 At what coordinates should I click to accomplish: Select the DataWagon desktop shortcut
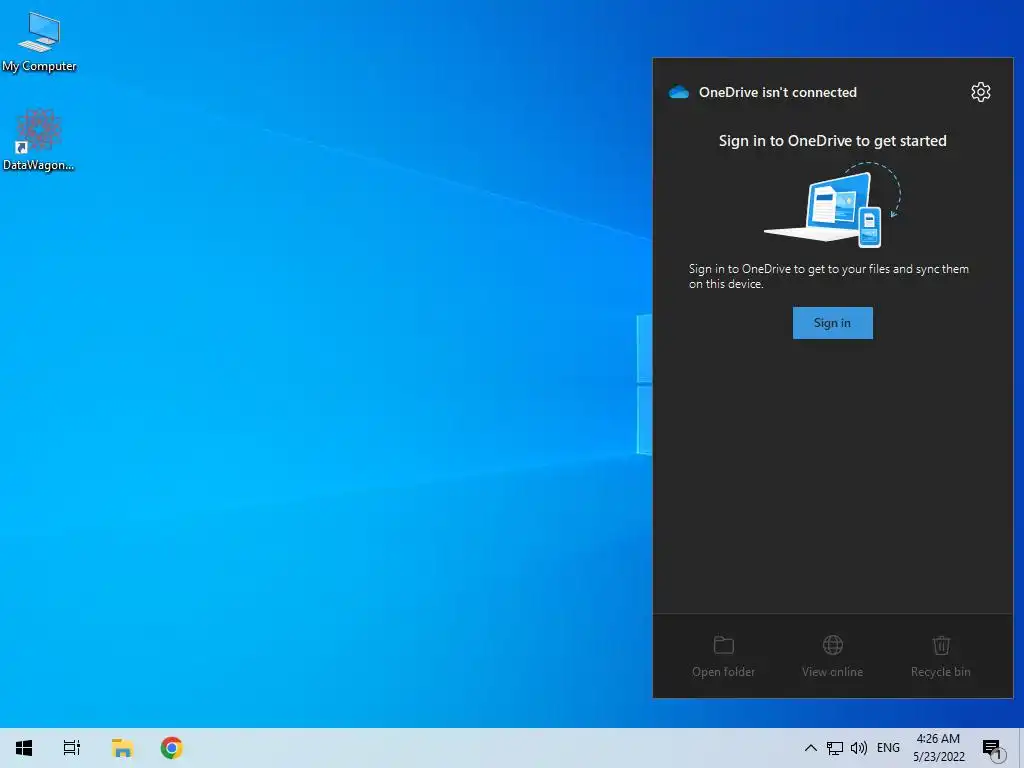tap(39, 140)
